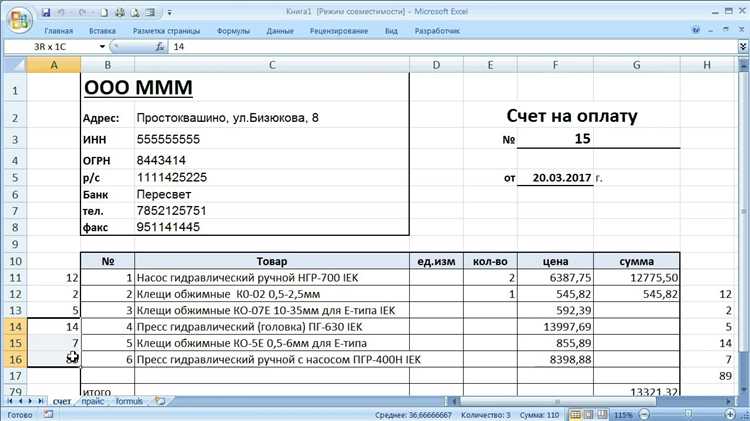Open the Формулы ribbon tab
This screenshot has height=421, width=750.
pyautogui.click(x=233, y=31)
